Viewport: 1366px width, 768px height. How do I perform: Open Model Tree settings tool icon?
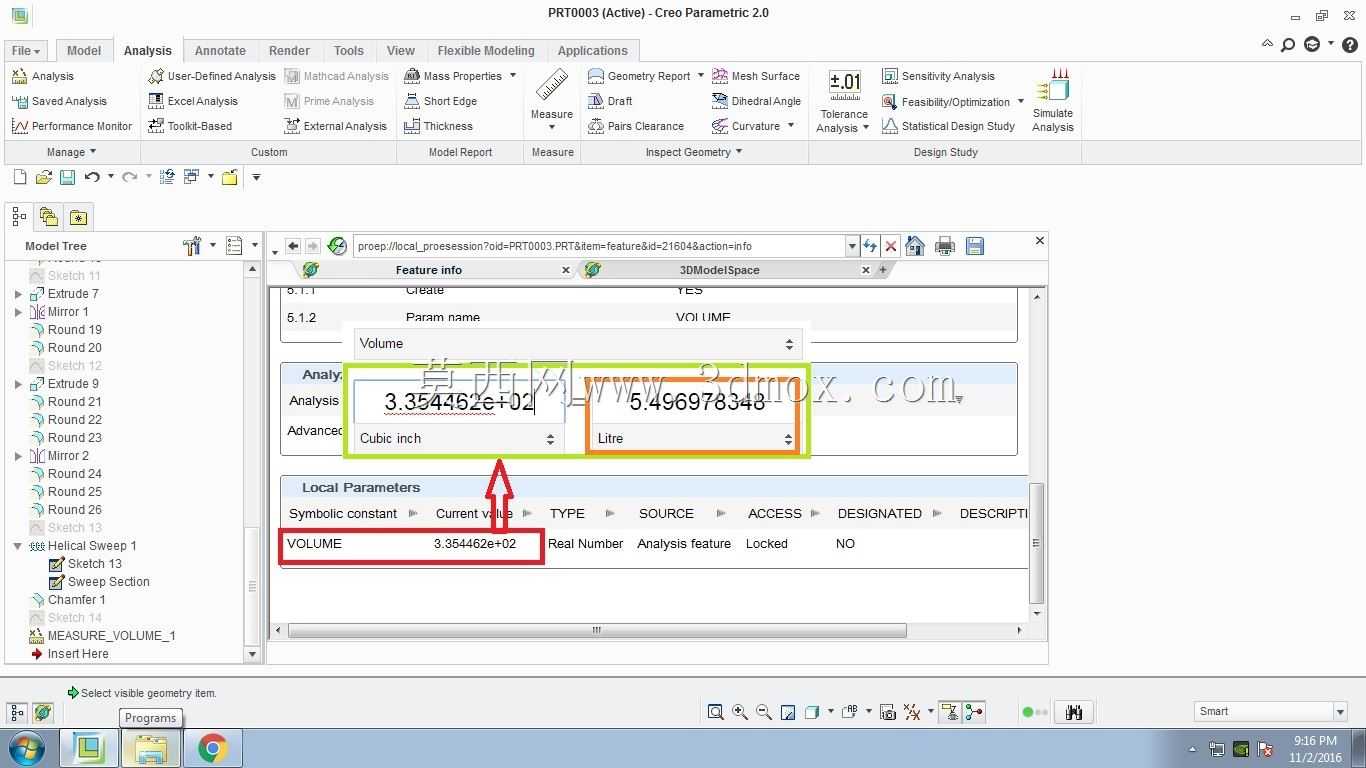(x=192, y=245)
